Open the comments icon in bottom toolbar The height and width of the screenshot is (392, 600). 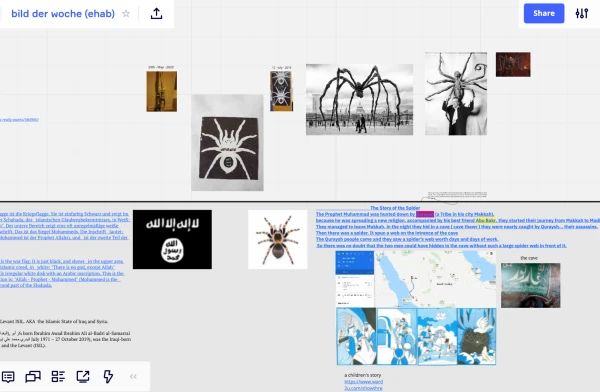(8, 377)
